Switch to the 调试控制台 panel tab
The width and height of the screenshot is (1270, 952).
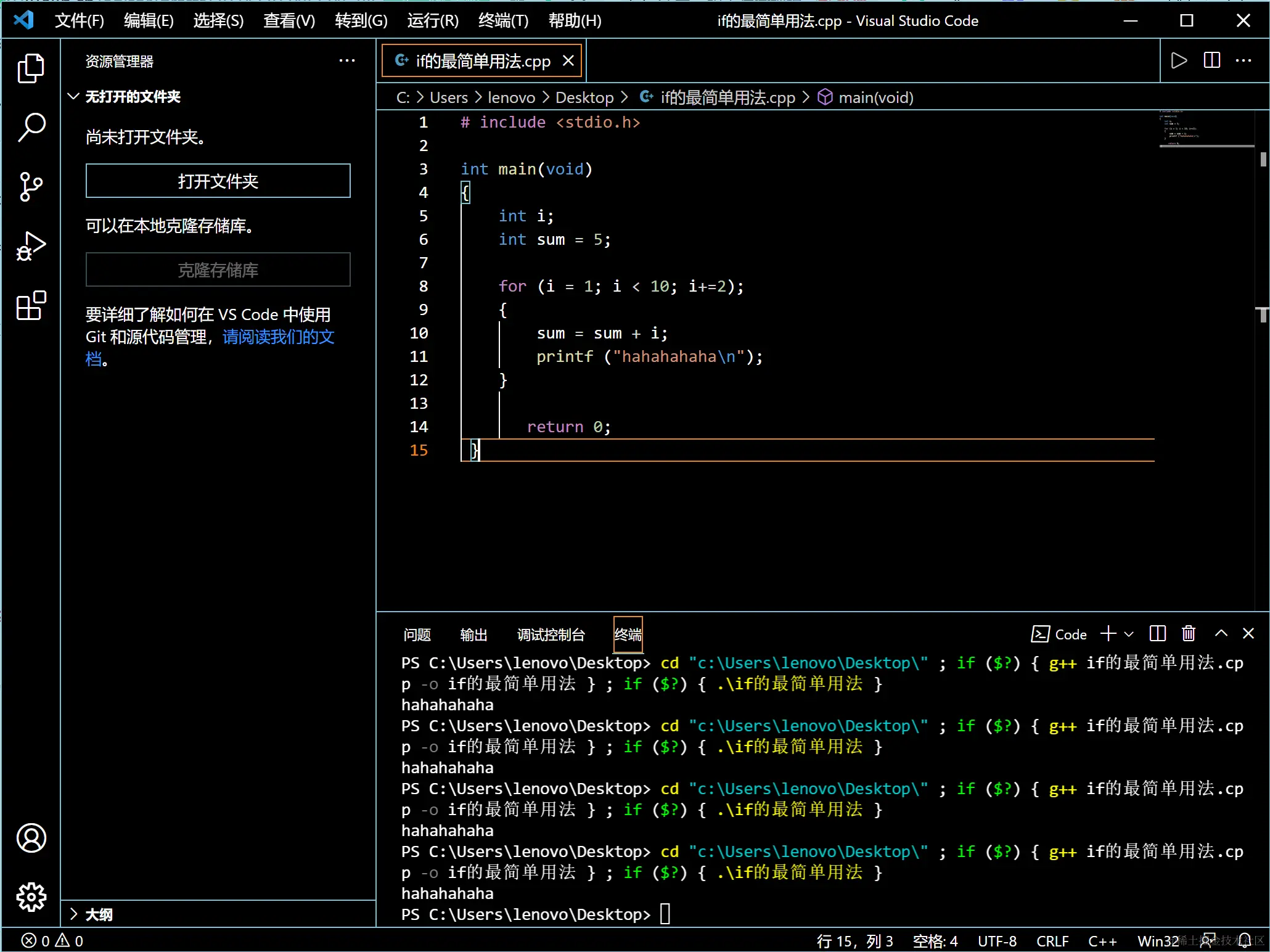[551, 634]
